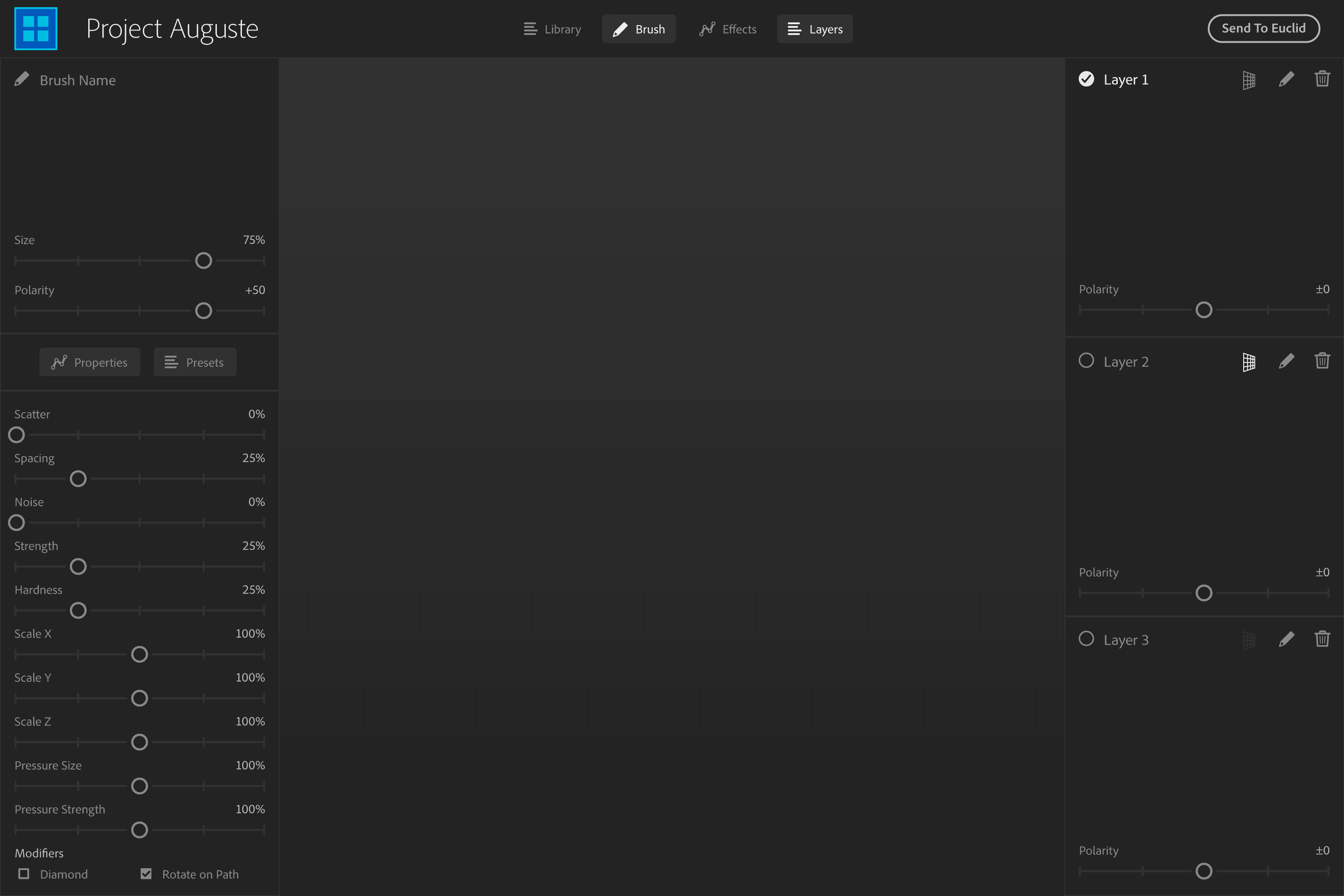Click Layer 2 grid mesh icon
1344x896 pixels.
pos(1249,362)
